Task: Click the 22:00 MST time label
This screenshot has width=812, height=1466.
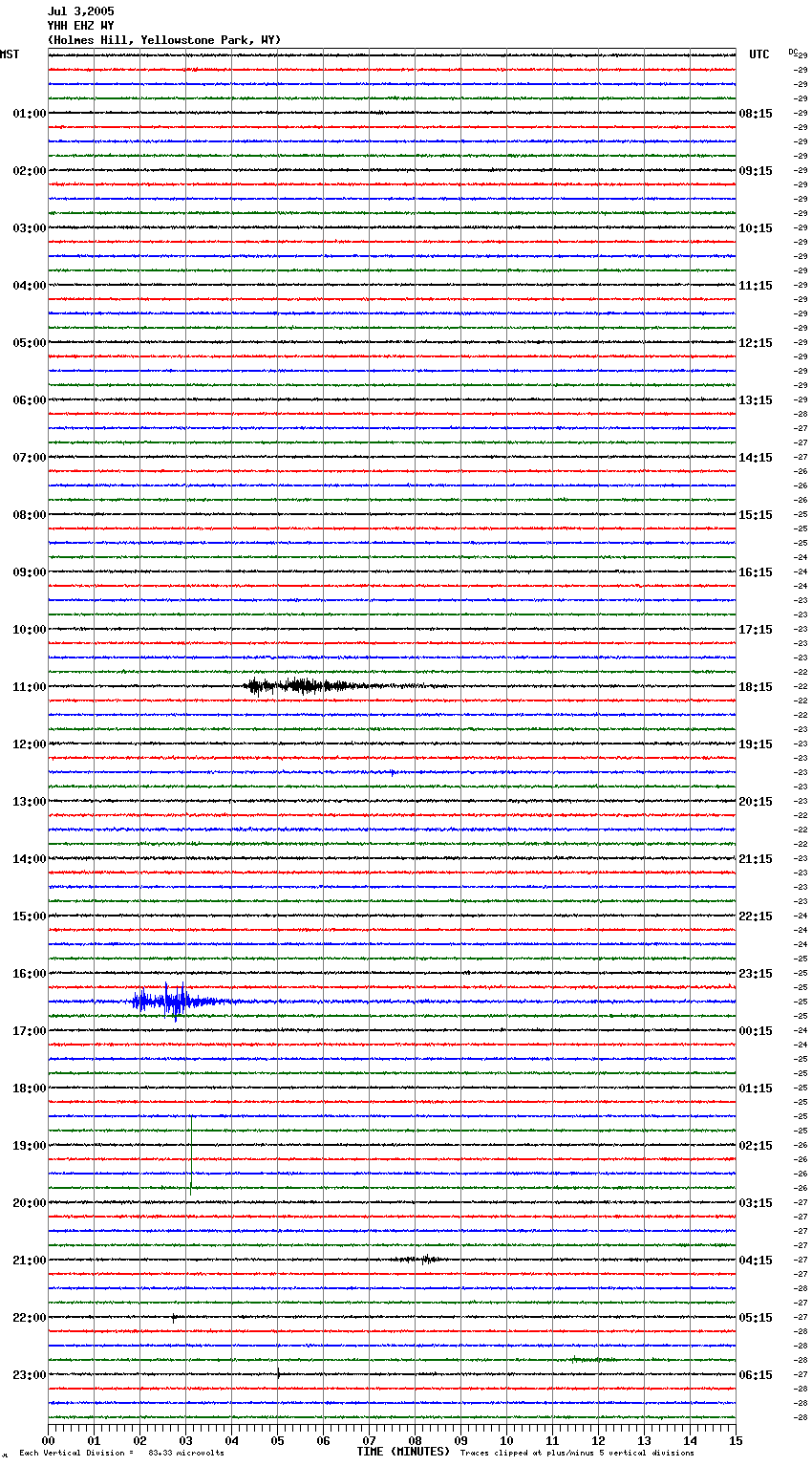Action: [30, 1318]
